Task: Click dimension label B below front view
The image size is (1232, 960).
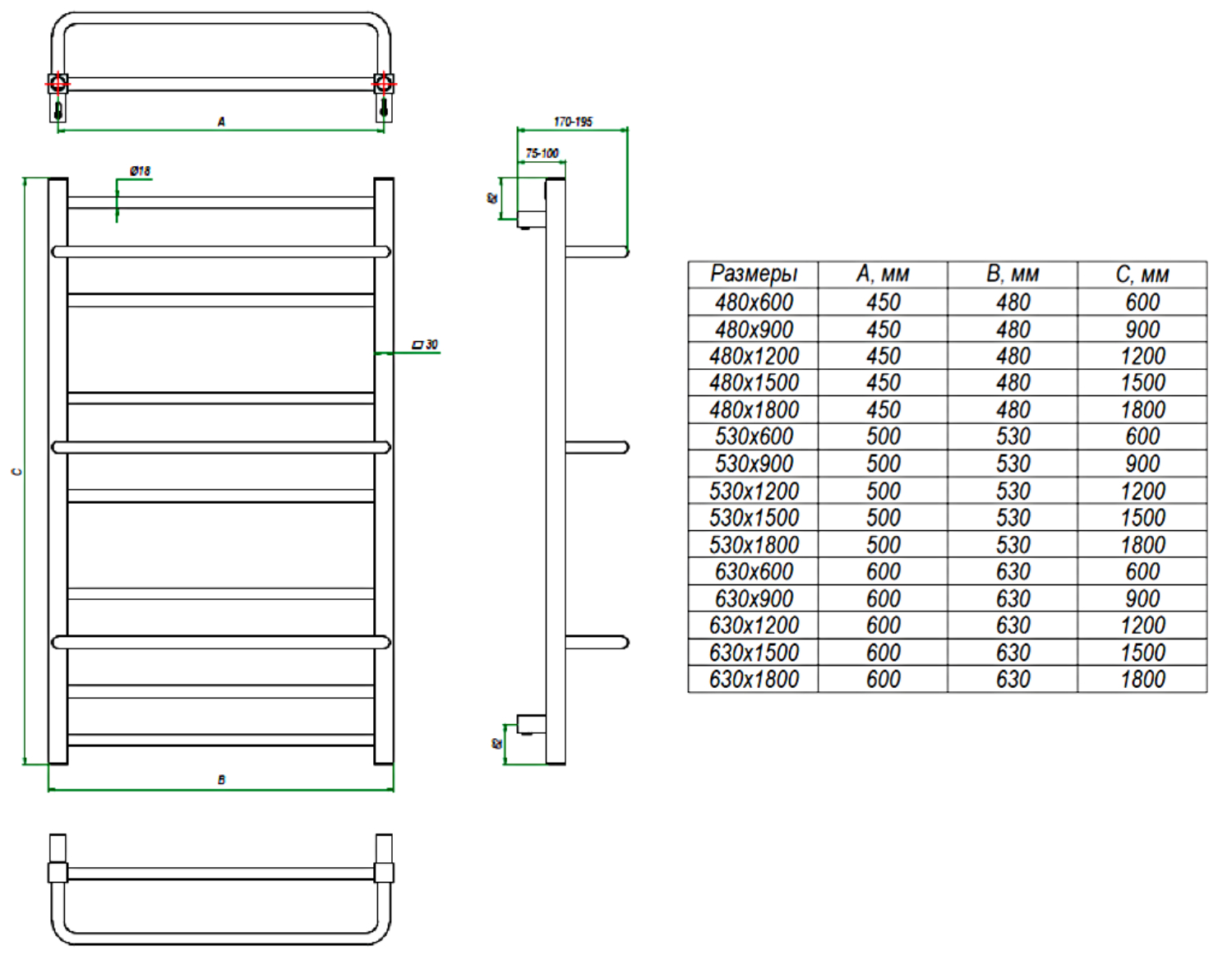Action: coord(221,779)
